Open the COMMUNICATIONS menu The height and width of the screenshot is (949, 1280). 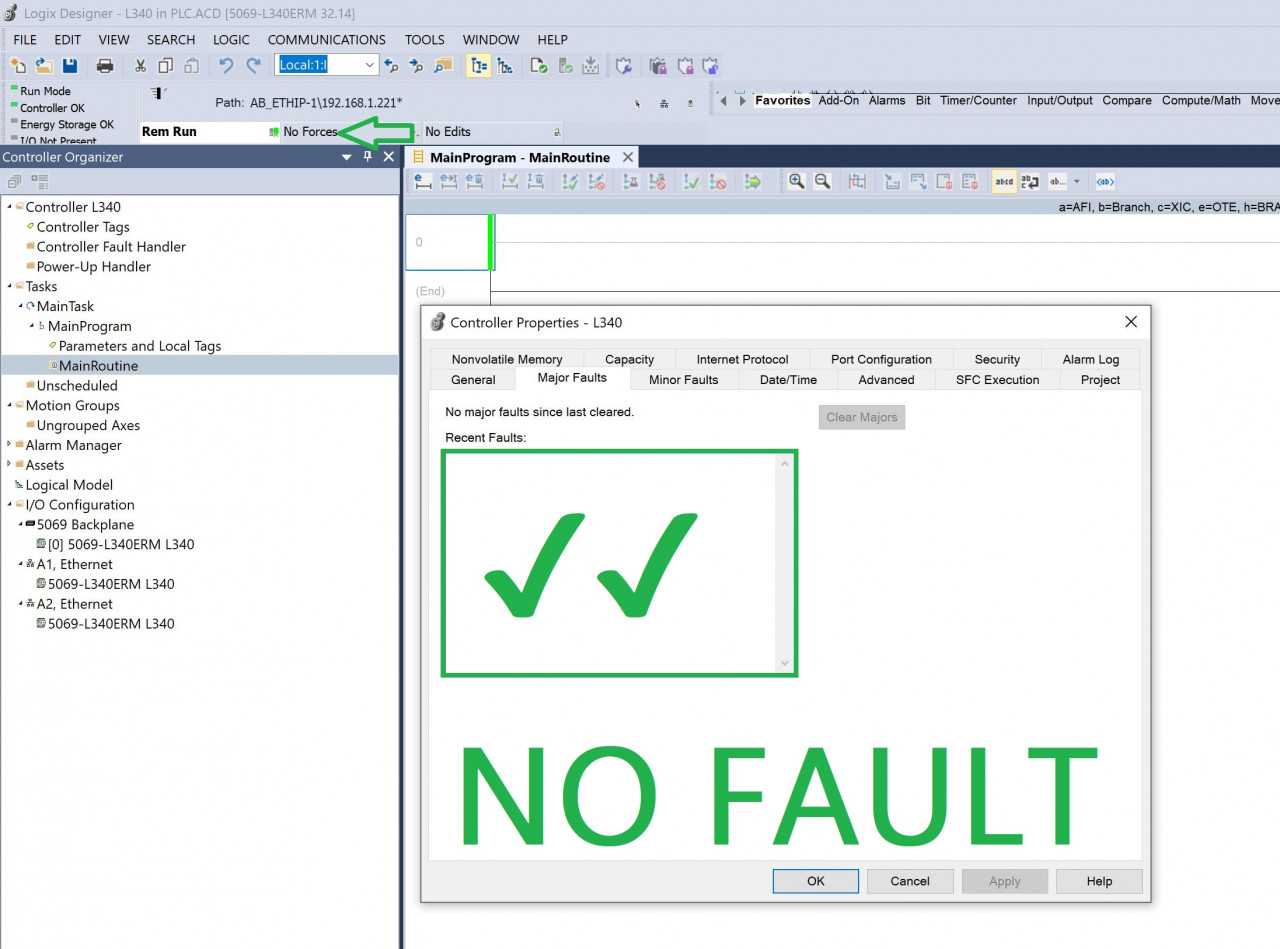[327, 40]
